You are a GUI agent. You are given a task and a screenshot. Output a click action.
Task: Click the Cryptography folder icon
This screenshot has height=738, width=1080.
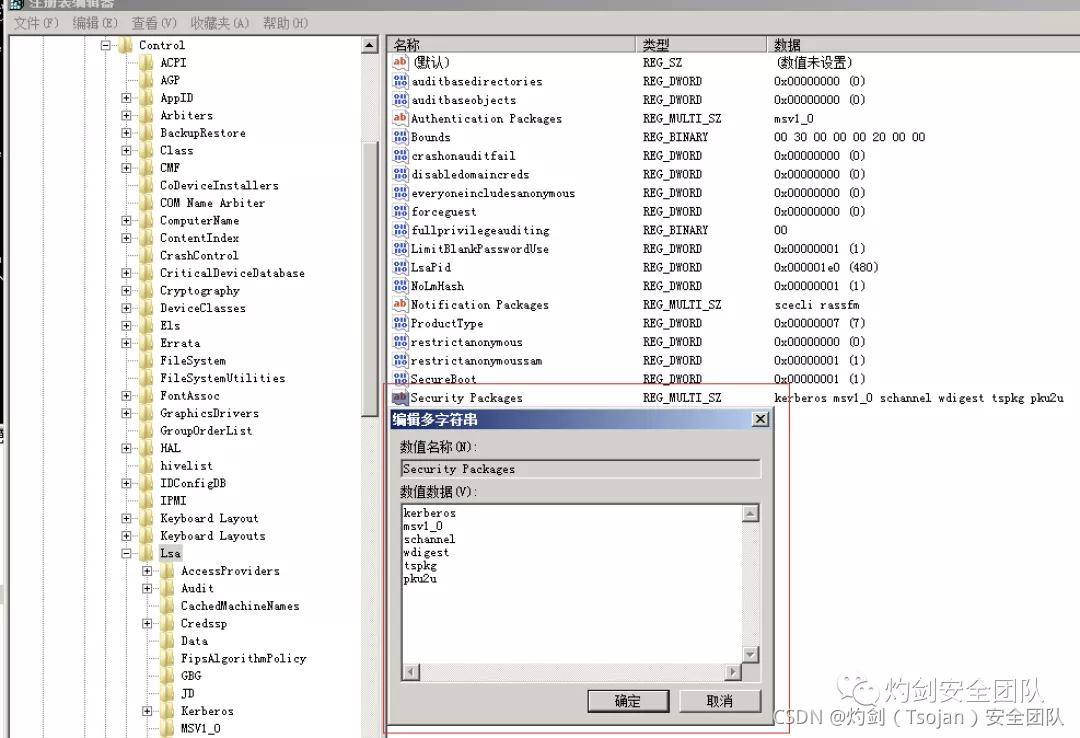click(146, 290)
